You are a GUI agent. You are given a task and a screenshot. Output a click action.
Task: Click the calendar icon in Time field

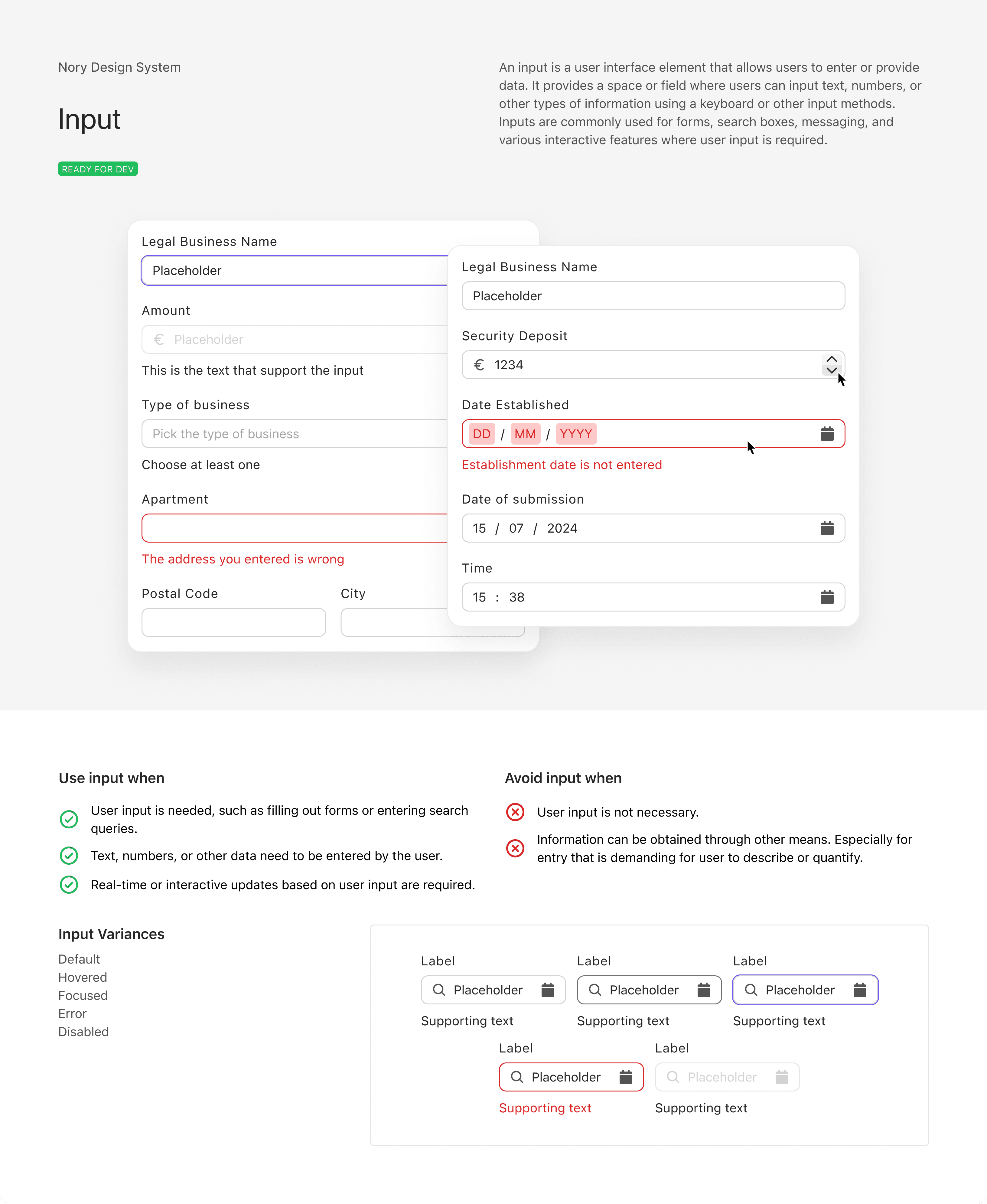click(827, 597)
